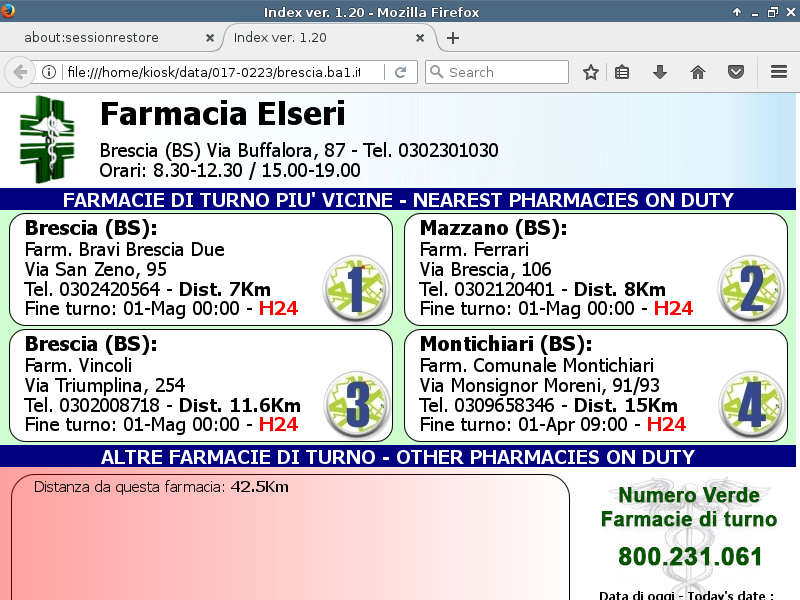The image size is (800, 600).
Task: Open a new tab with plus button
Action: (x=453, y=38)
